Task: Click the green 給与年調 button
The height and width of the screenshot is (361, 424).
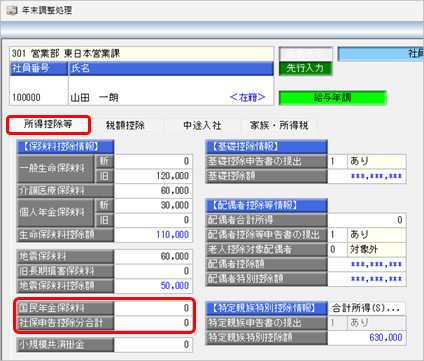Action: click(332, 98)
